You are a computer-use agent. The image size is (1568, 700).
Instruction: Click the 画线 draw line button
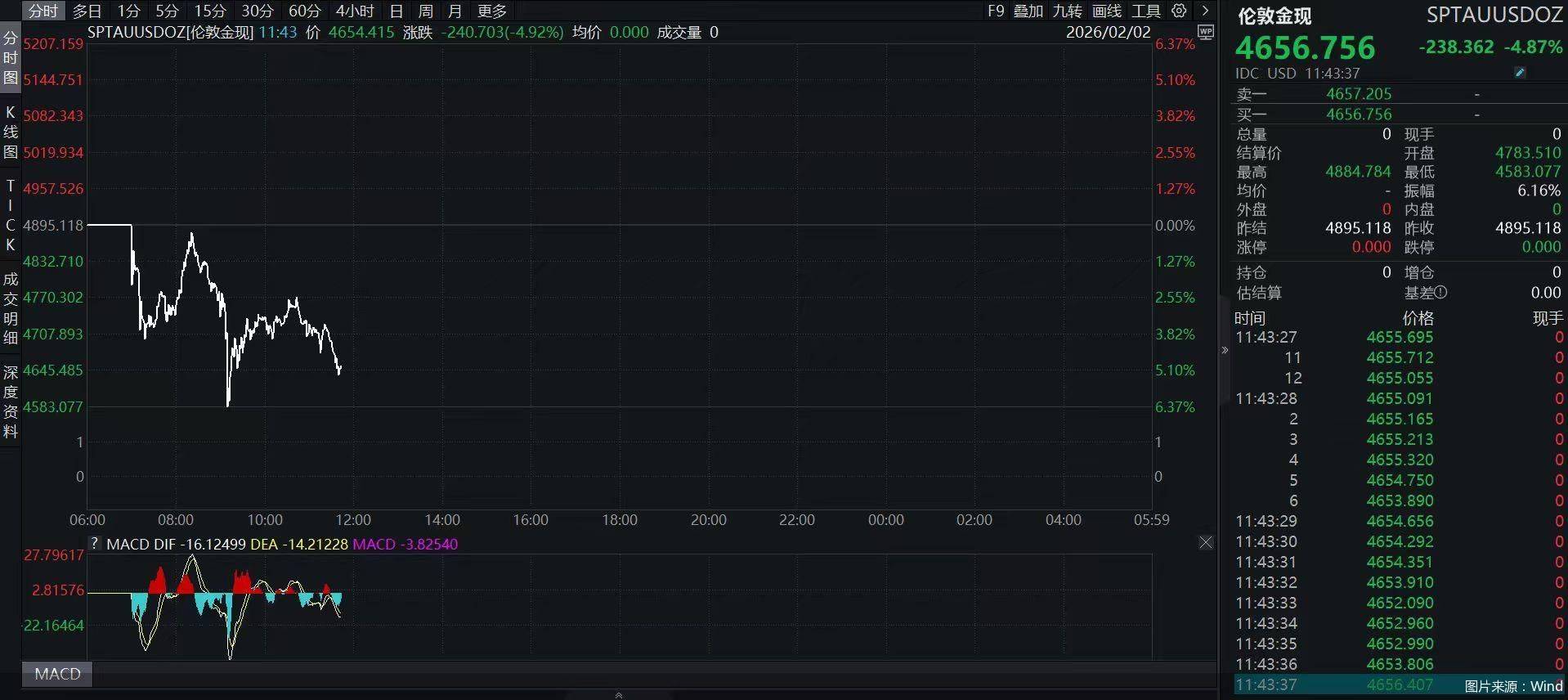[1107, 11]
